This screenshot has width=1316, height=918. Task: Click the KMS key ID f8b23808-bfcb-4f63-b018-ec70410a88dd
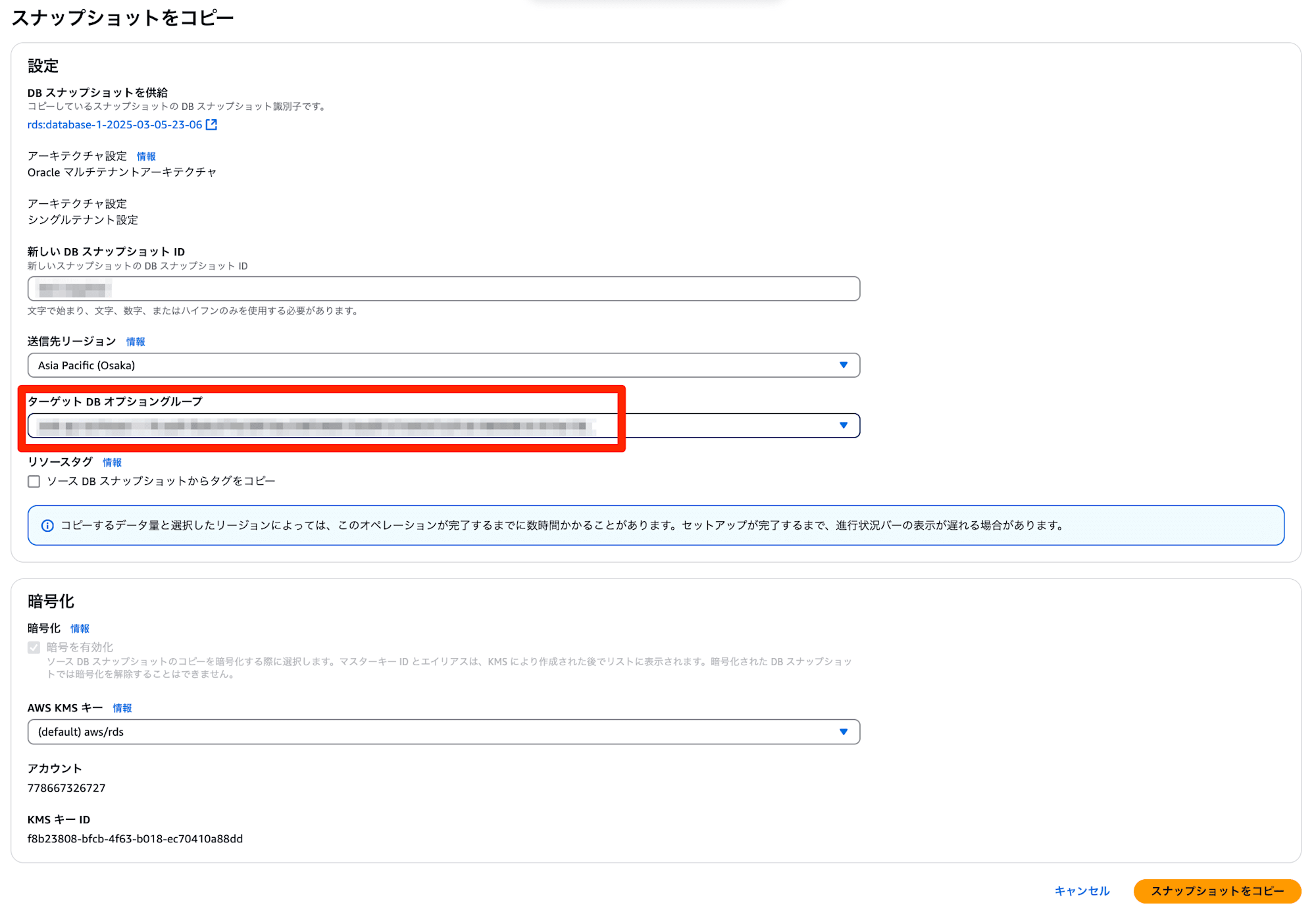tap(135, 839)
